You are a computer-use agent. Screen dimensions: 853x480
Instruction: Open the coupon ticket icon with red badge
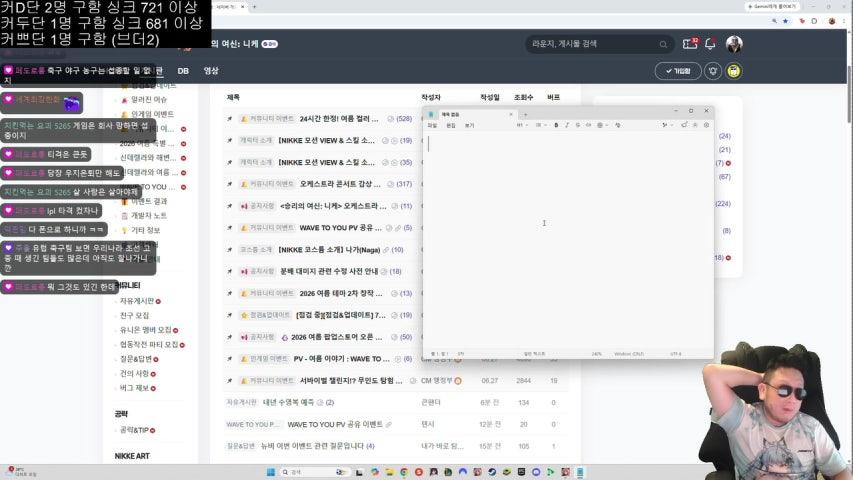(x=690, y=44)
